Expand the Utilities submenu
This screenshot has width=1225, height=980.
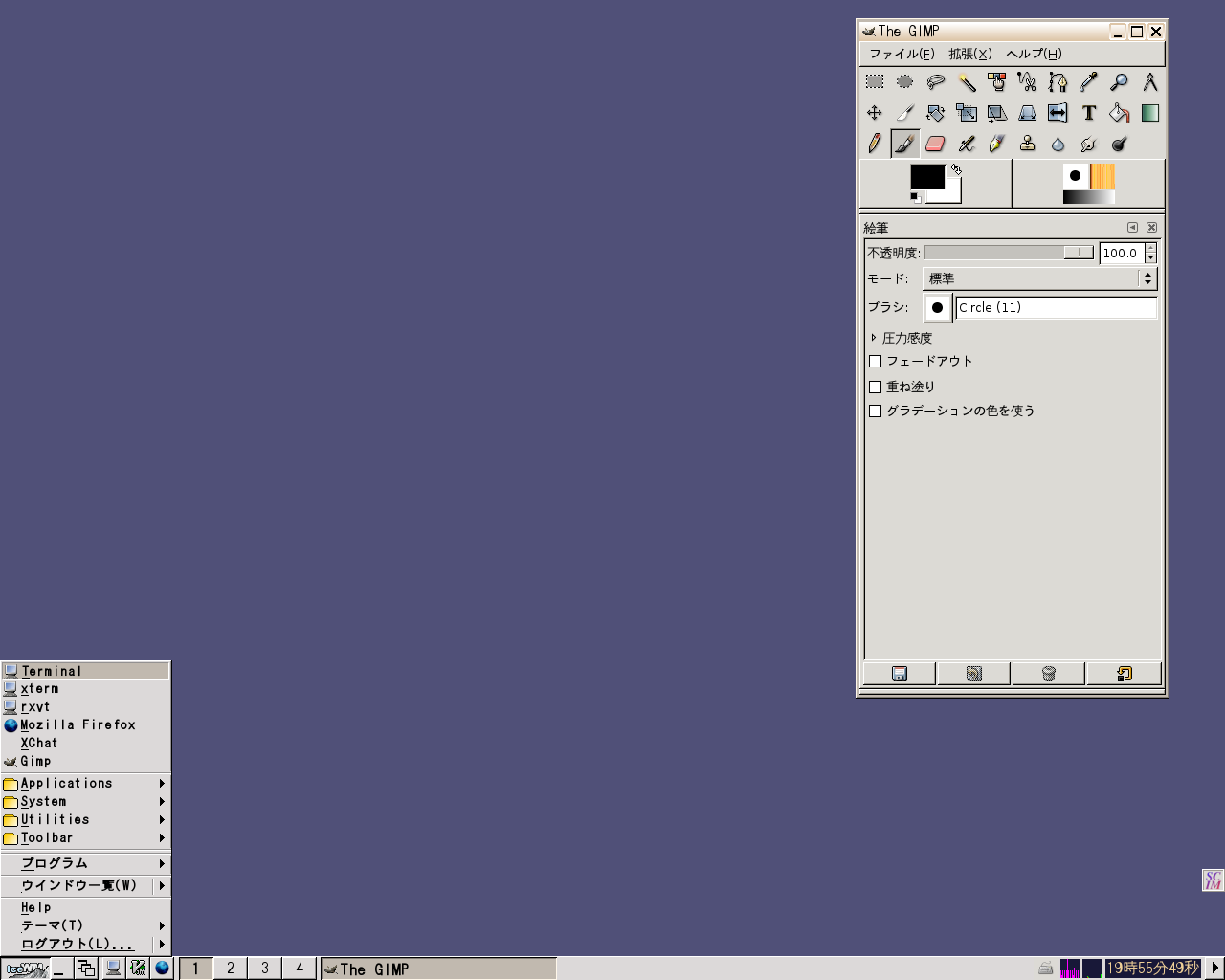(86, 820)
